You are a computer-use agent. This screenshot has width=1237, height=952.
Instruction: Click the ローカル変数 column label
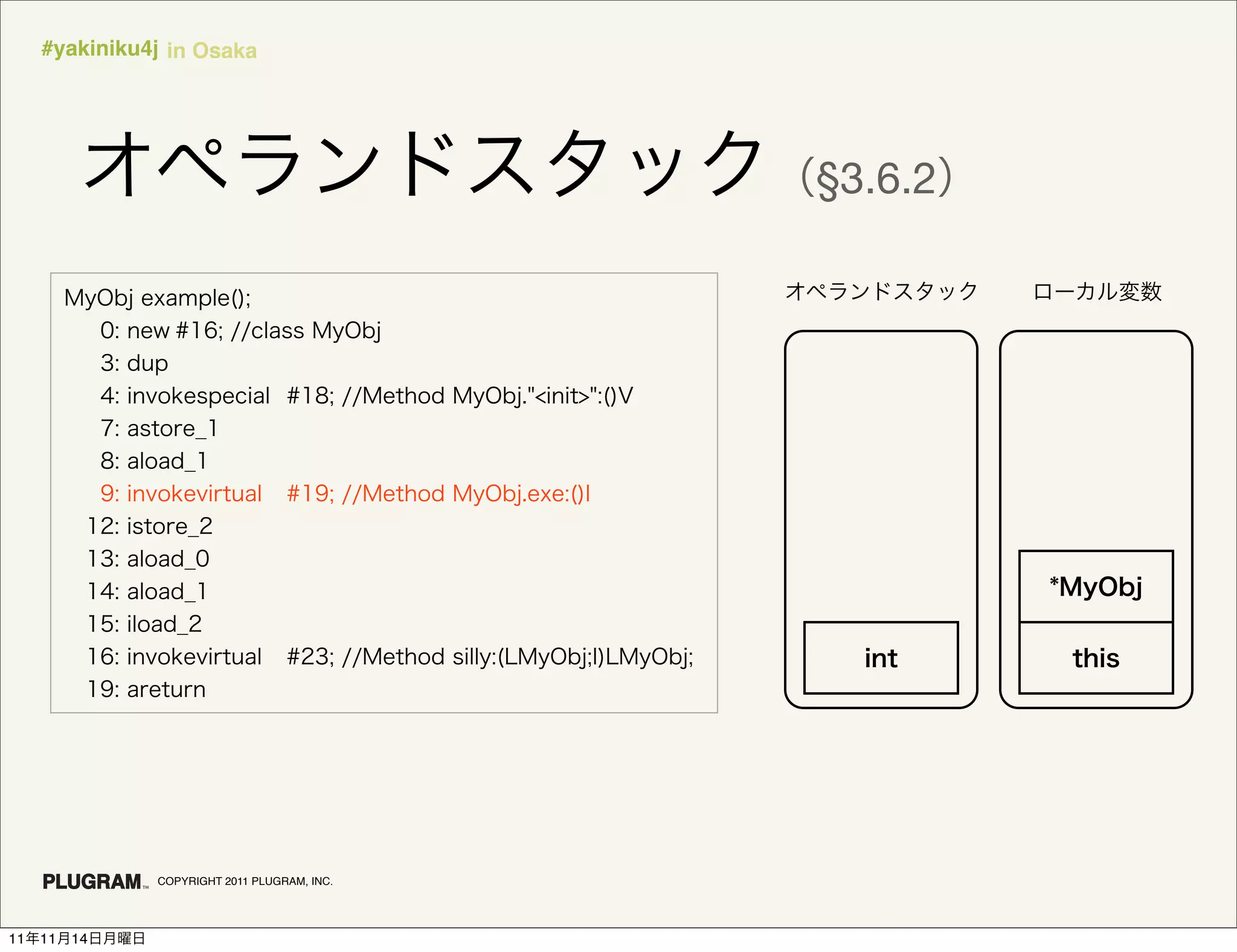(x=1097, y=292)
